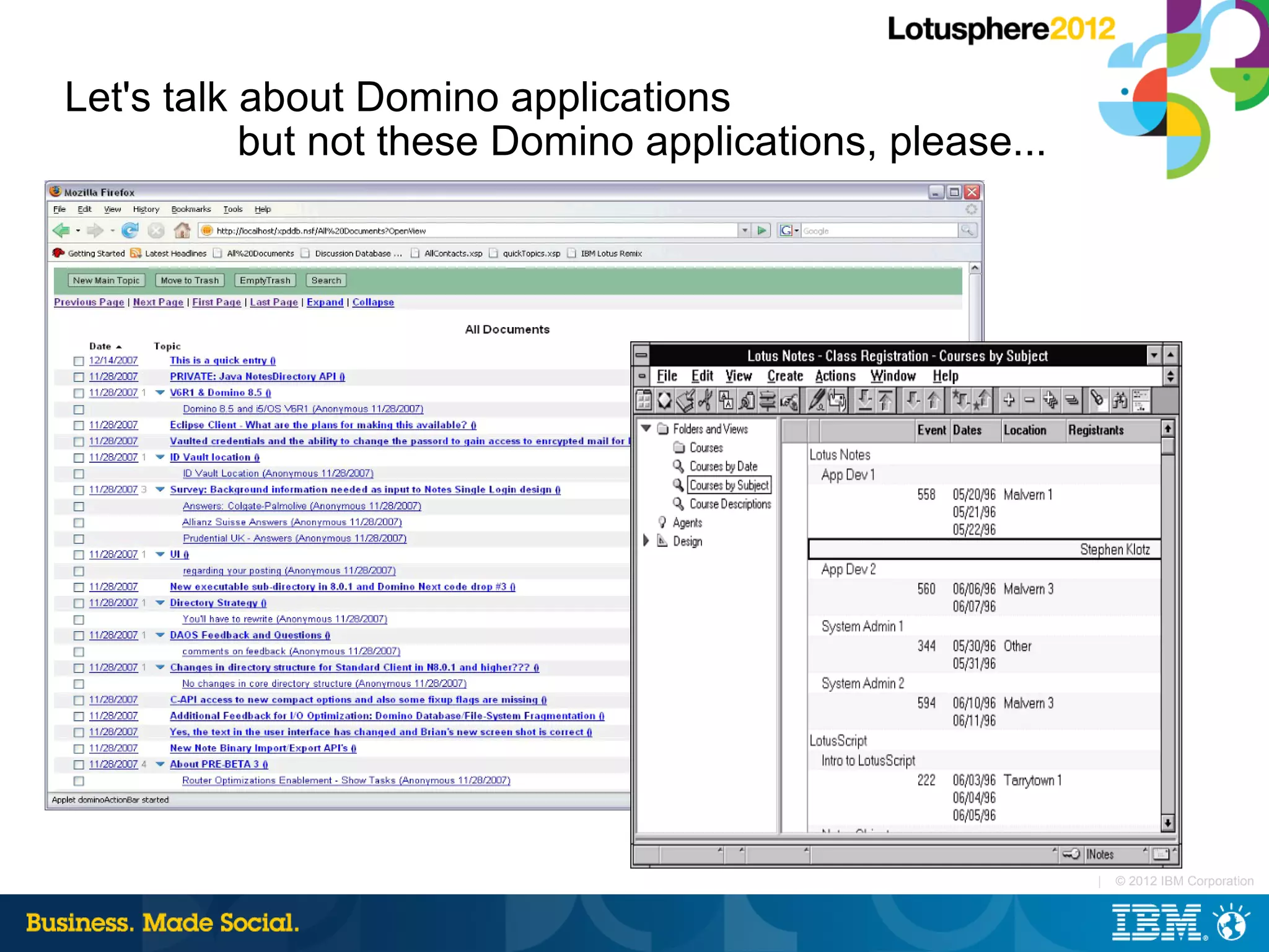Collapse the V6R1 & Domino 8.5 thread twistie
The image size is (1269, 952).
(160, 393)
